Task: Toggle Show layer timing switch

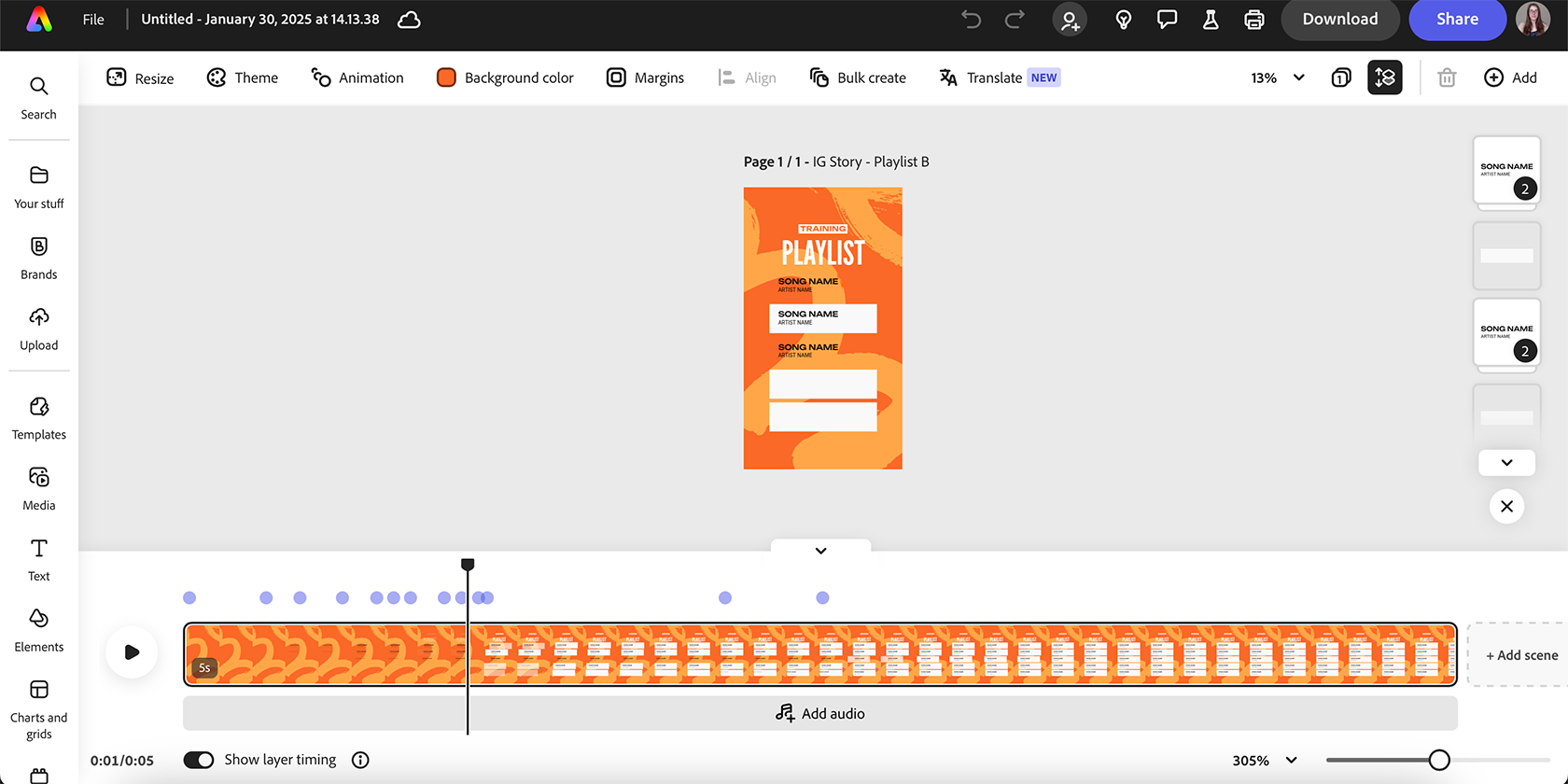Action: tap(199, 760)
